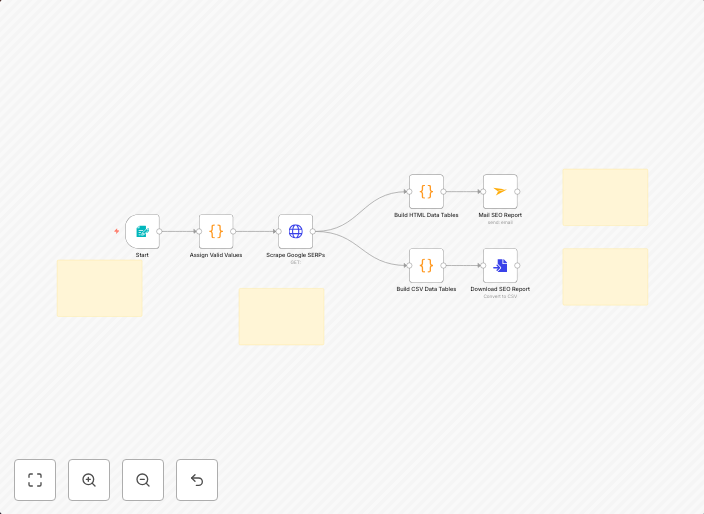Screen dimensions: 704x514
Task: Reset the canvas zoom
Action: 197,480
